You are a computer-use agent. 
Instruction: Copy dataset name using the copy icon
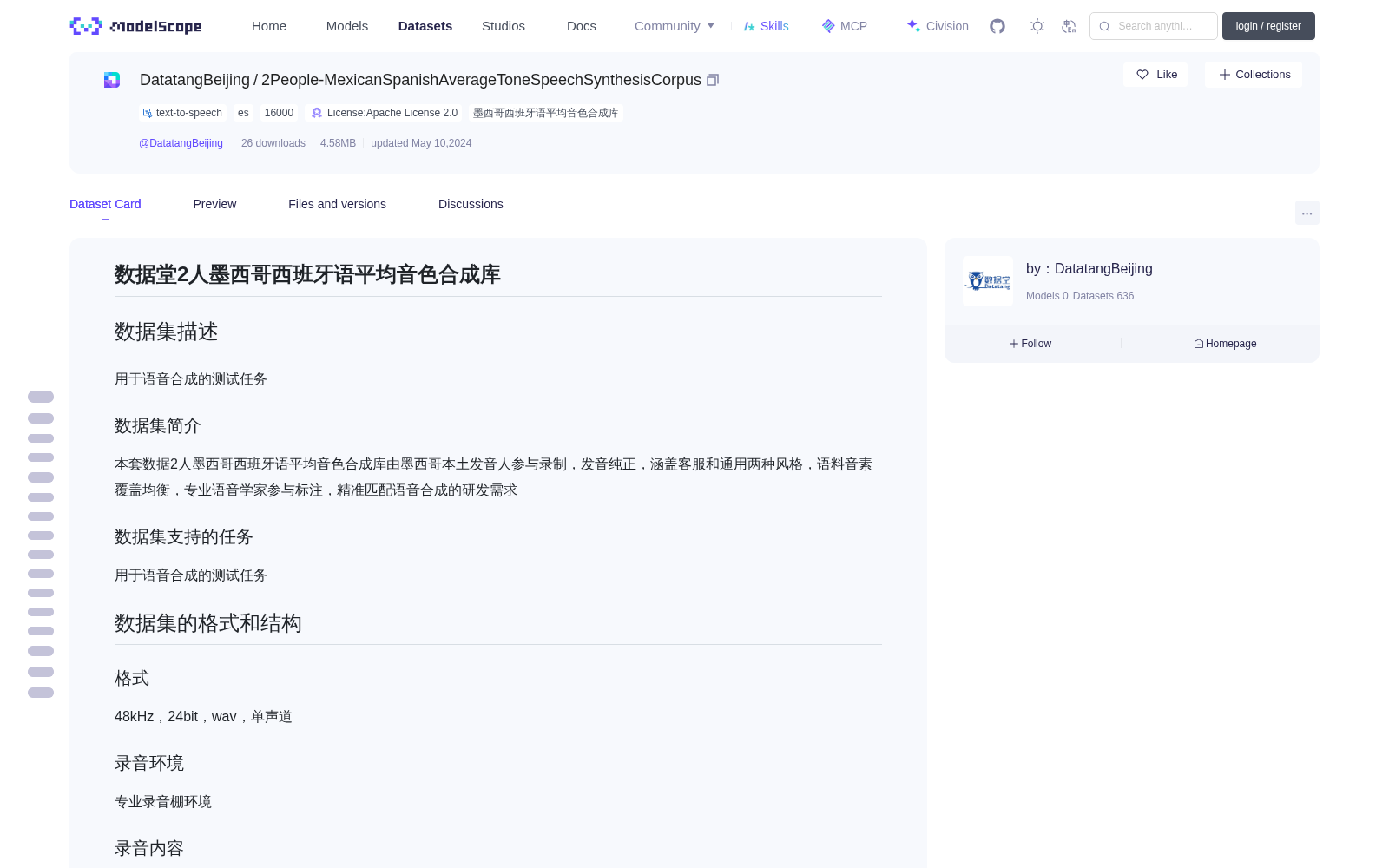click(713, 80)
